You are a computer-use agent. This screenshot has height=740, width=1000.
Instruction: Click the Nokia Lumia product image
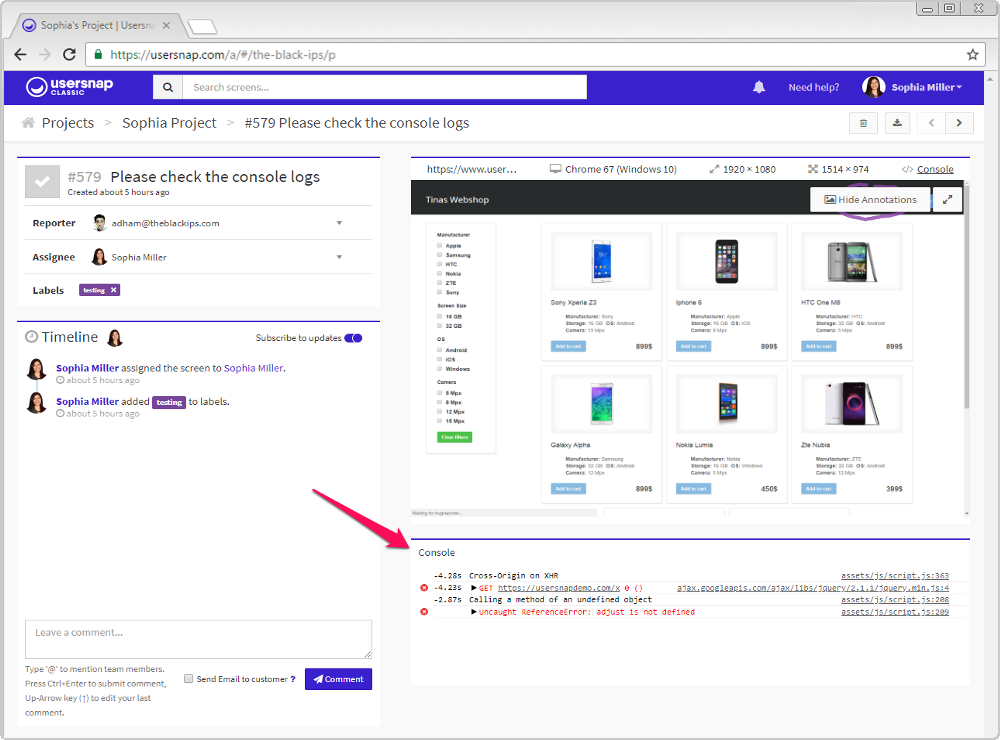coord(727,402)
